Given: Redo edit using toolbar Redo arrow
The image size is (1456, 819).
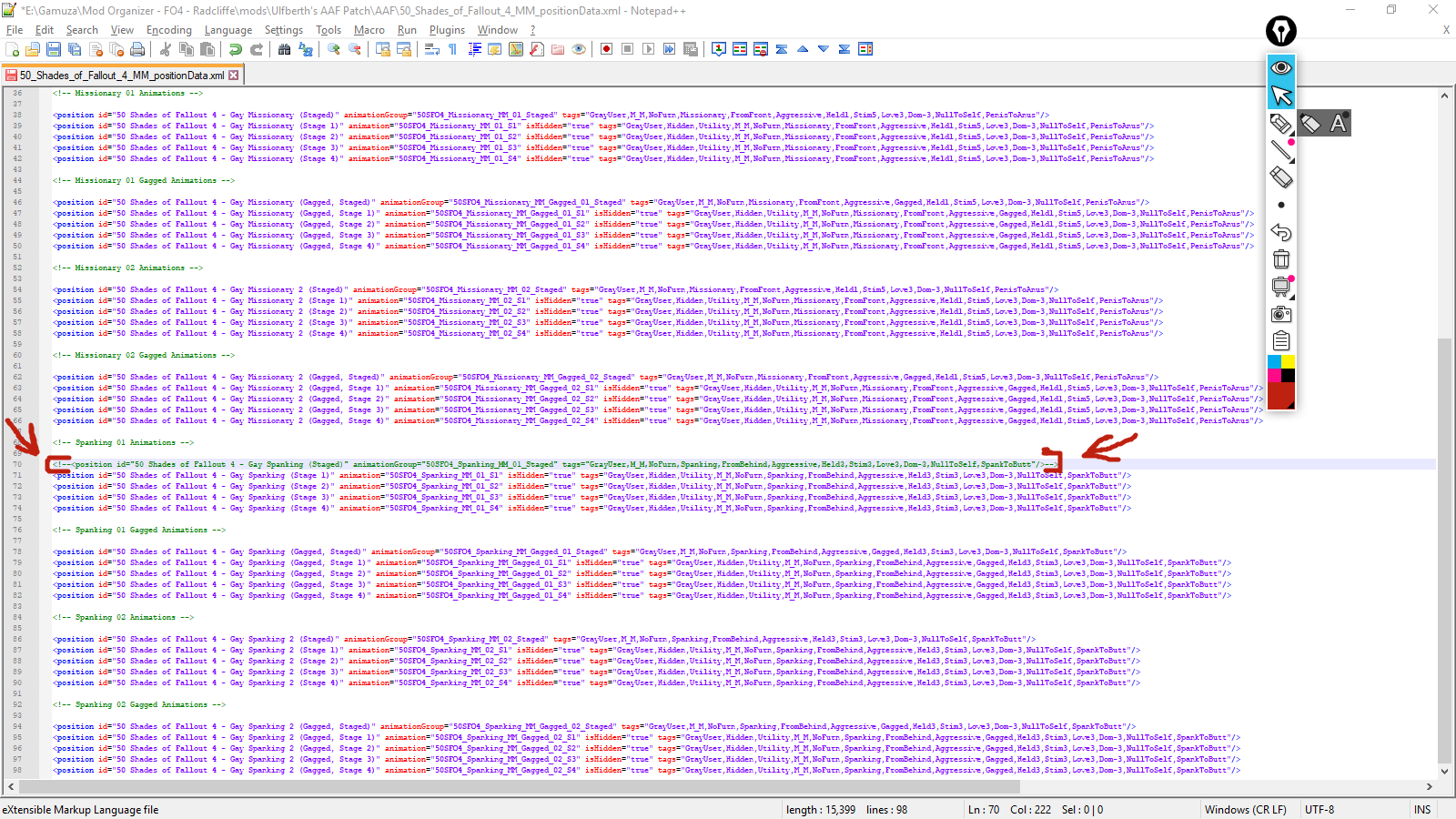Looking at the screenshot, I should click(257, 49).
